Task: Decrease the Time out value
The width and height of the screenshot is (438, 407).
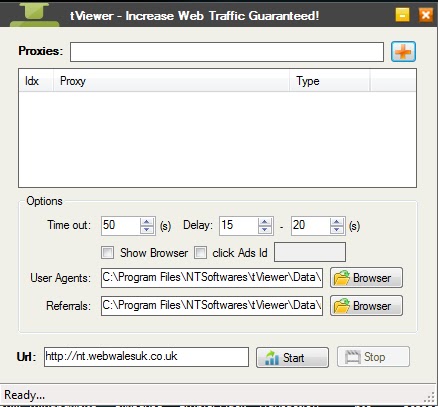Action: tap(147, 230)
